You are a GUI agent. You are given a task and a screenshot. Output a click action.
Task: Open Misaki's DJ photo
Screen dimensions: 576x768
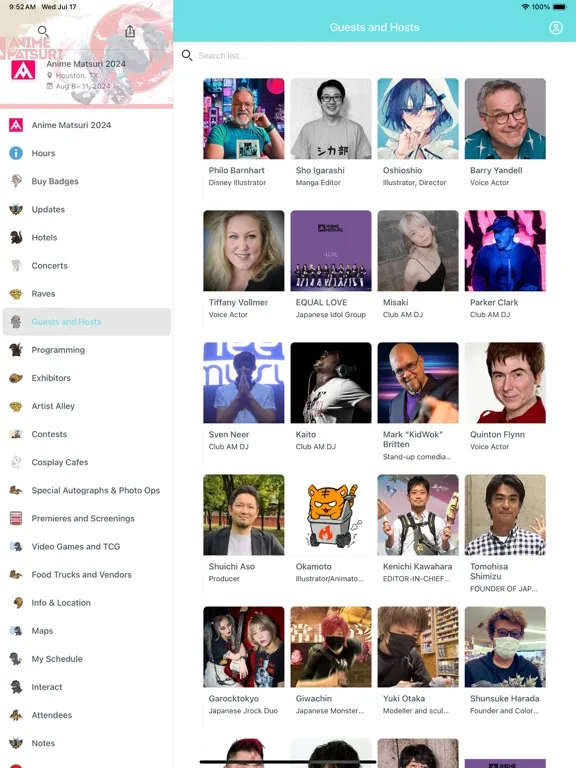pos(418,251)
